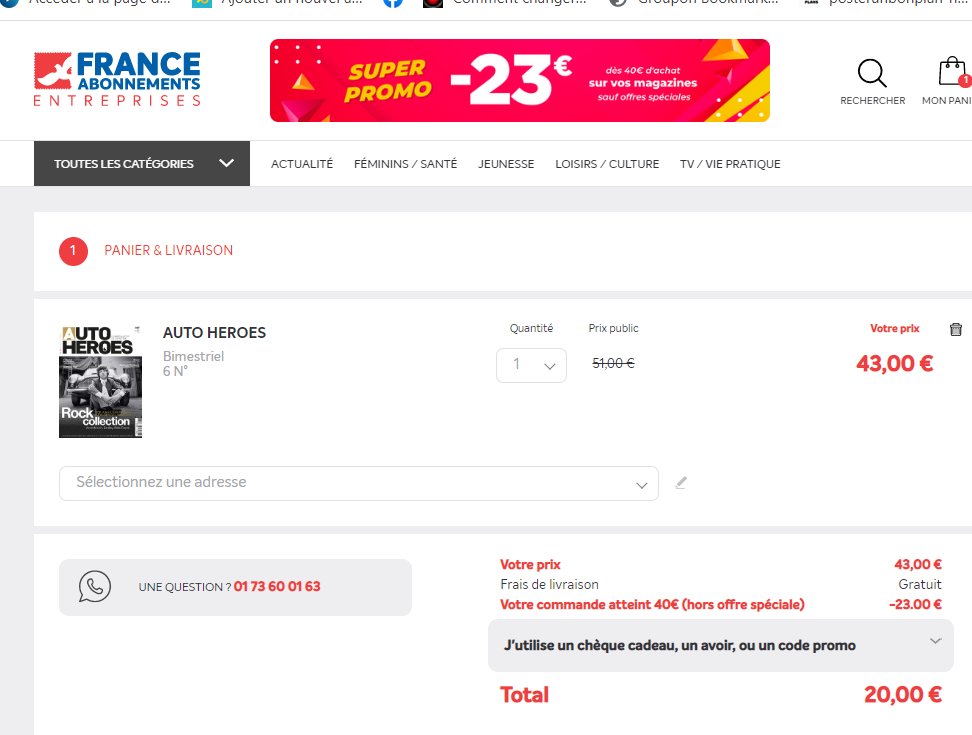Screen dimensions: 972x735
Task: Open the Facebook bookmark icon
Action: tap(392, 3)
